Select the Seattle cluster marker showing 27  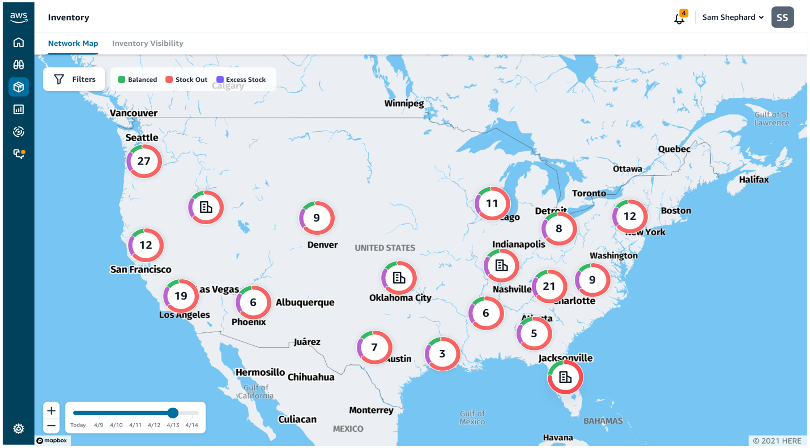[144, 161]
